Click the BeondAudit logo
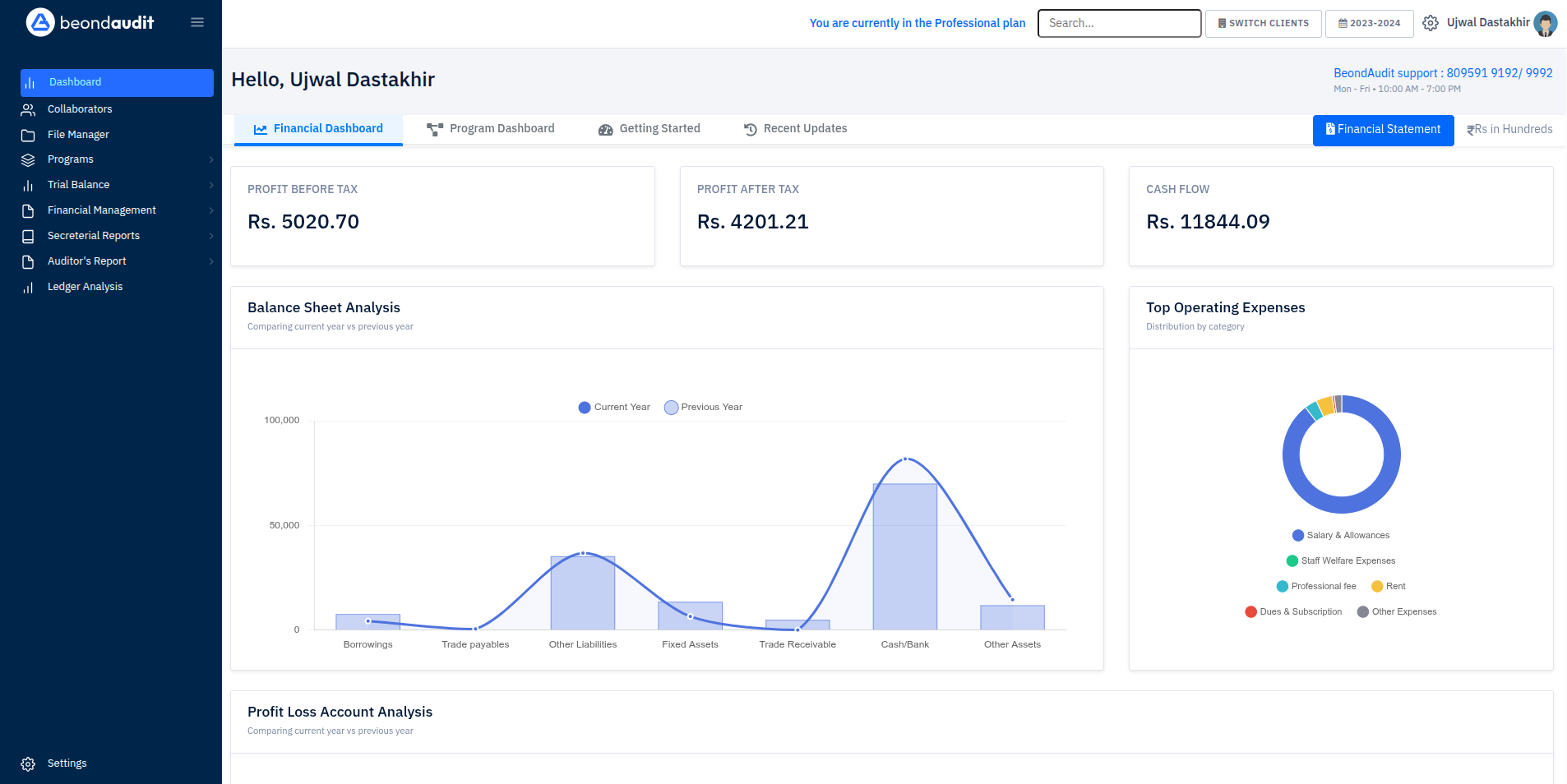This screenshot has height=784, width=1567. (x=90, y=22)
